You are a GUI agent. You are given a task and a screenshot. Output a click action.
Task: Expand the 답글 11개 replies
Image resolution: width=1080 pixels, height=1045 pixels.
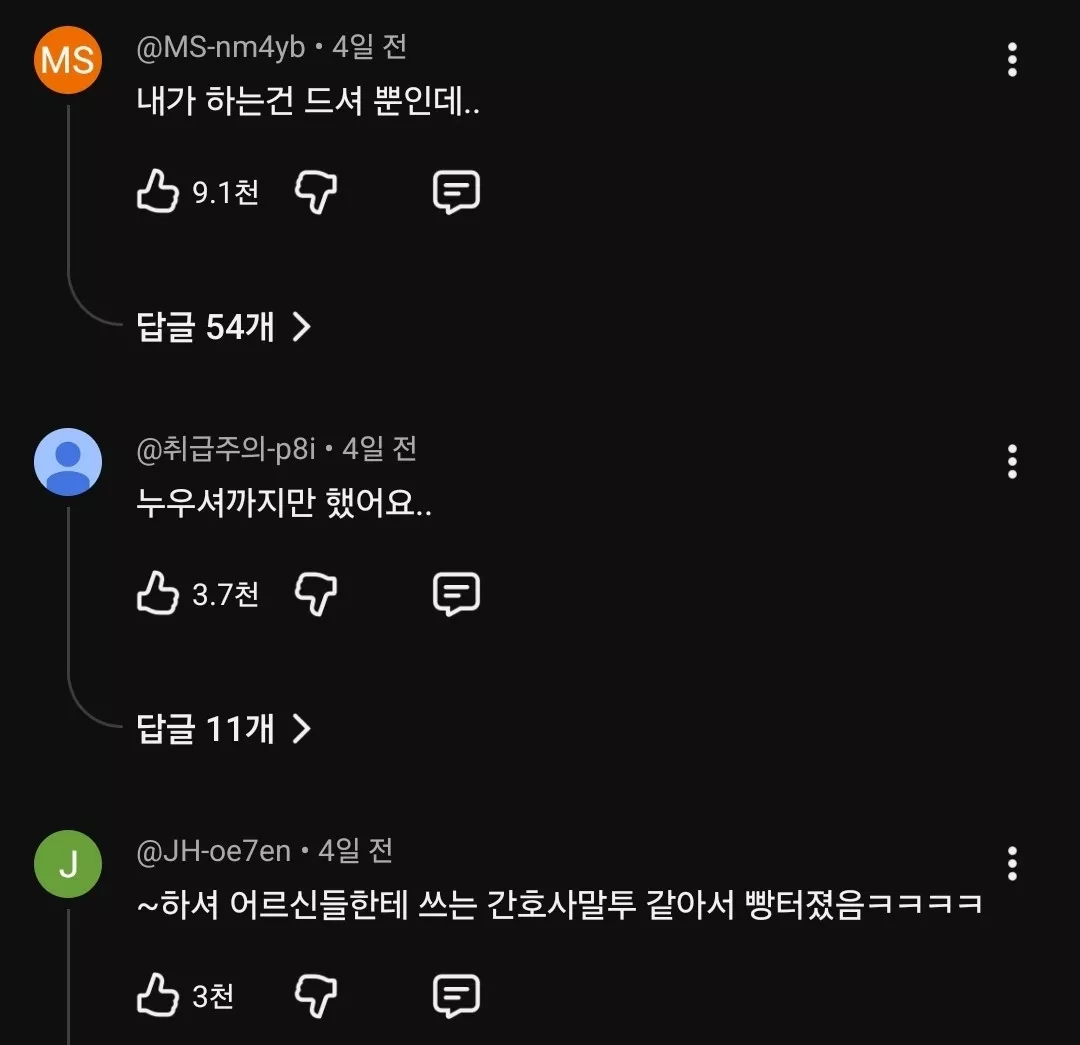[x=205, y=729]
